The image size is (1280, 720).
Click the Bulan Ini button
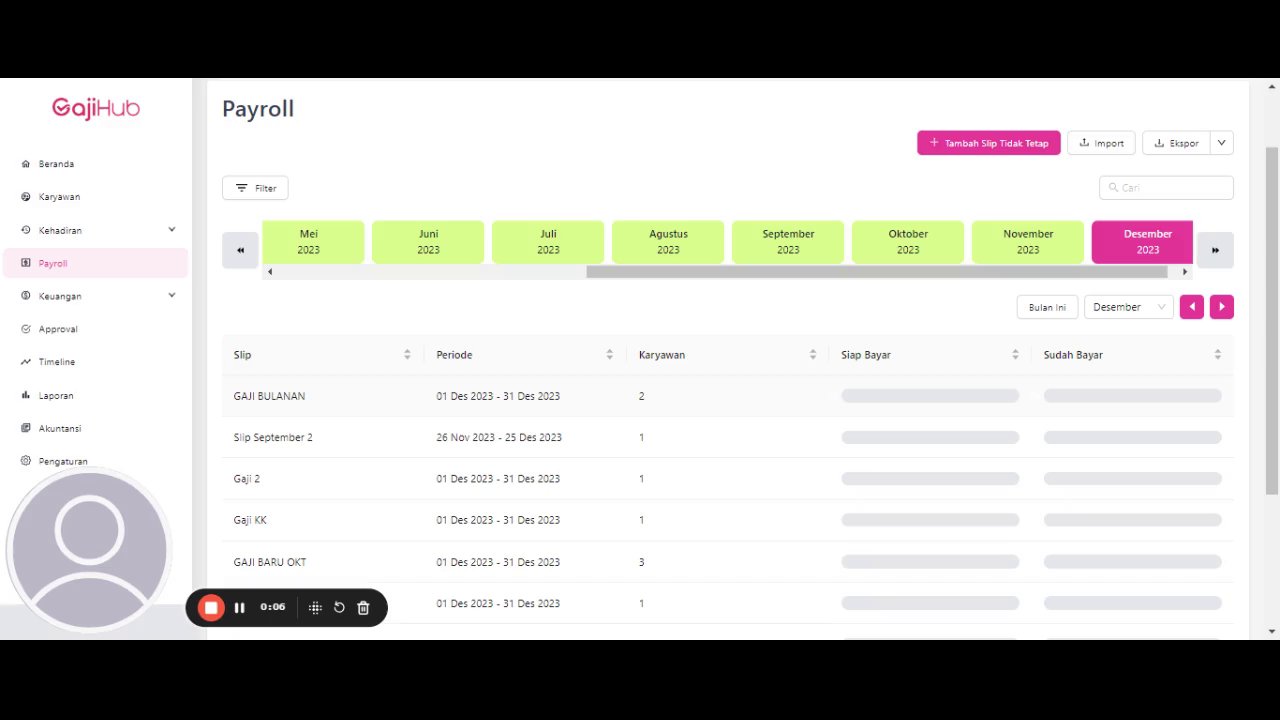coord(1047,307)
